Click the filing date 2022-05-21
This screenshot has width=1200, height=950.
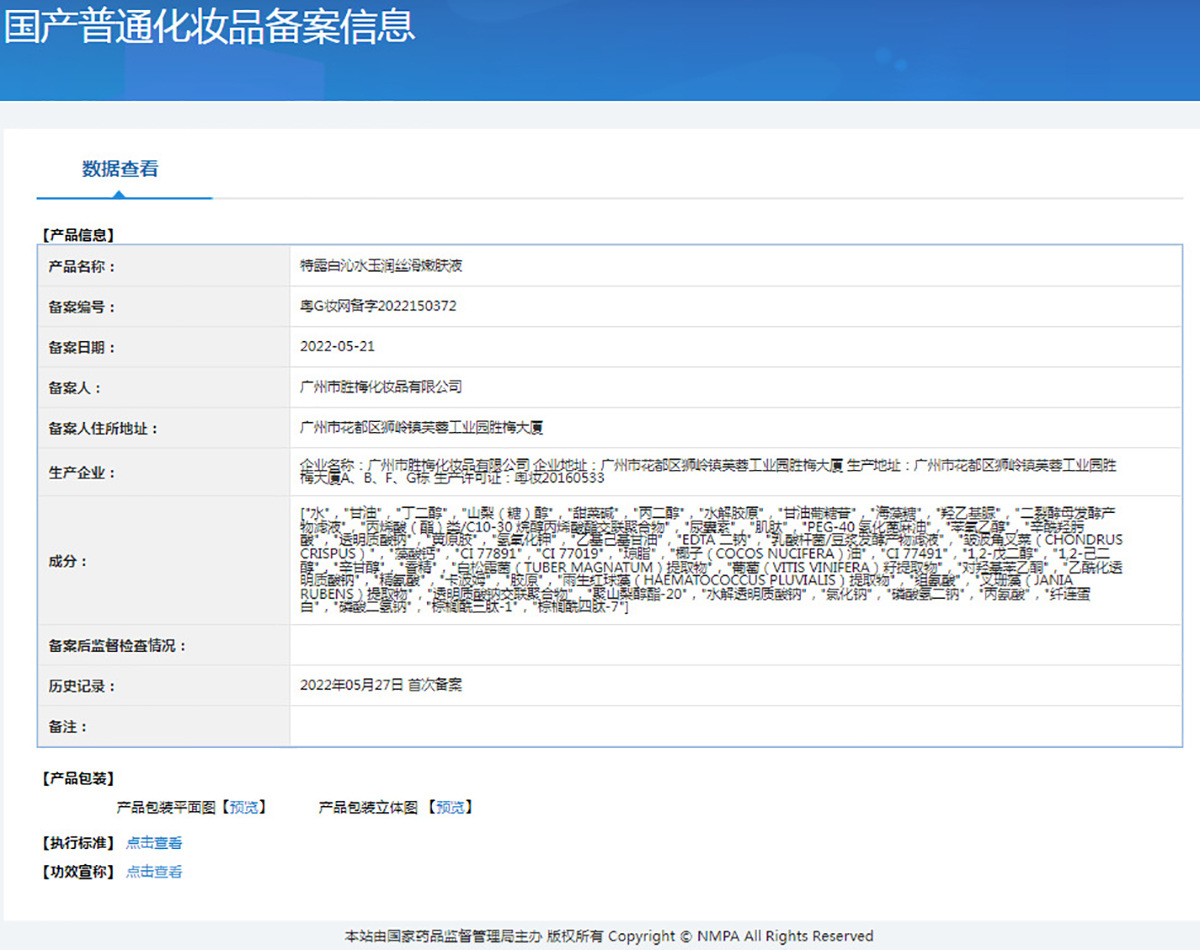click(x=337, y=347)
